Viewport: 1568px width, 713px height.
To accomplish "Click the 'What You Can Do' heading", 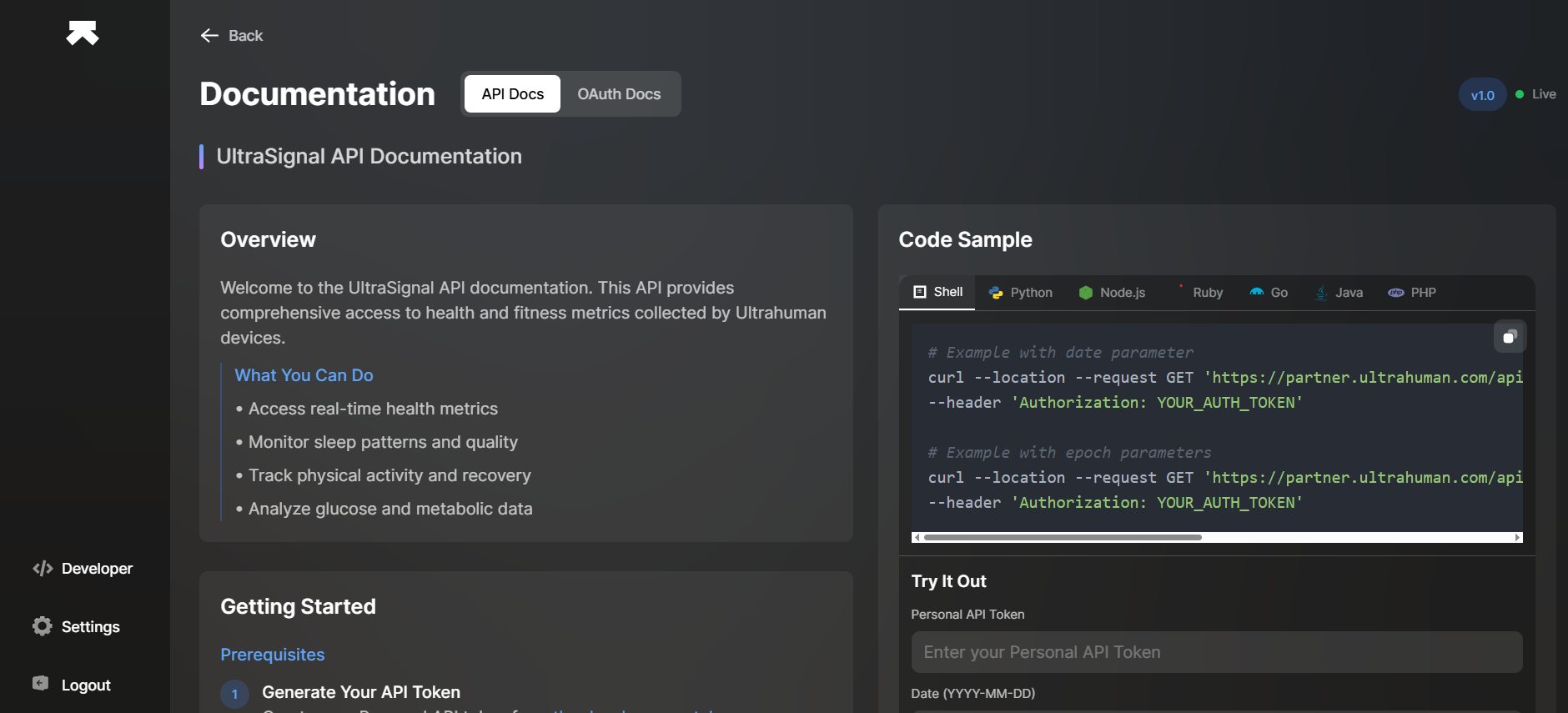I will coord(304,375).
